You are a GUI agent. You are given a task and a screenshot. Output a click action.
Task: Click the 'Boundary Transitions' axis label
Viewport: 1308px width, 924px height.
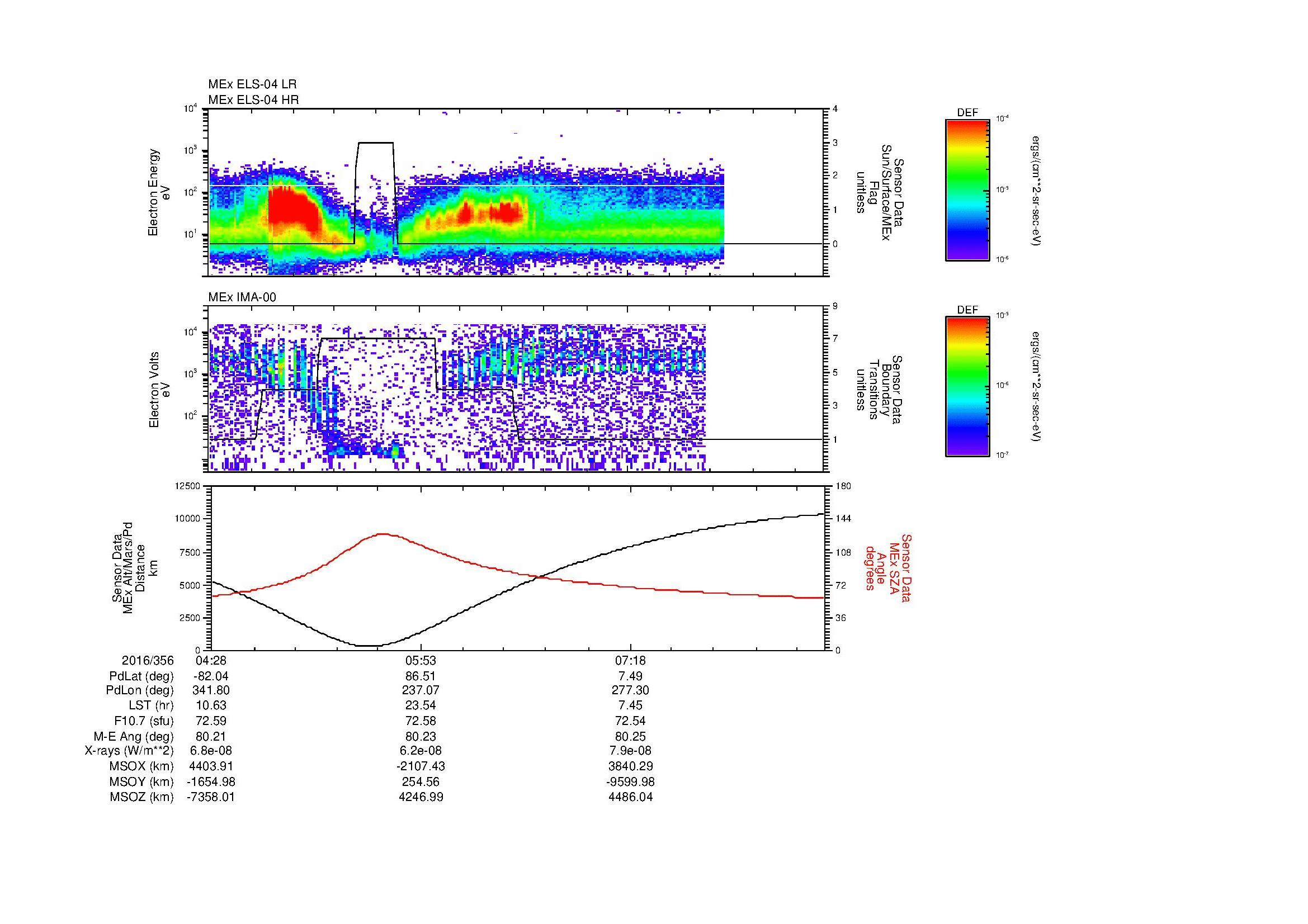pyautogui.click(x=879, y=390)
